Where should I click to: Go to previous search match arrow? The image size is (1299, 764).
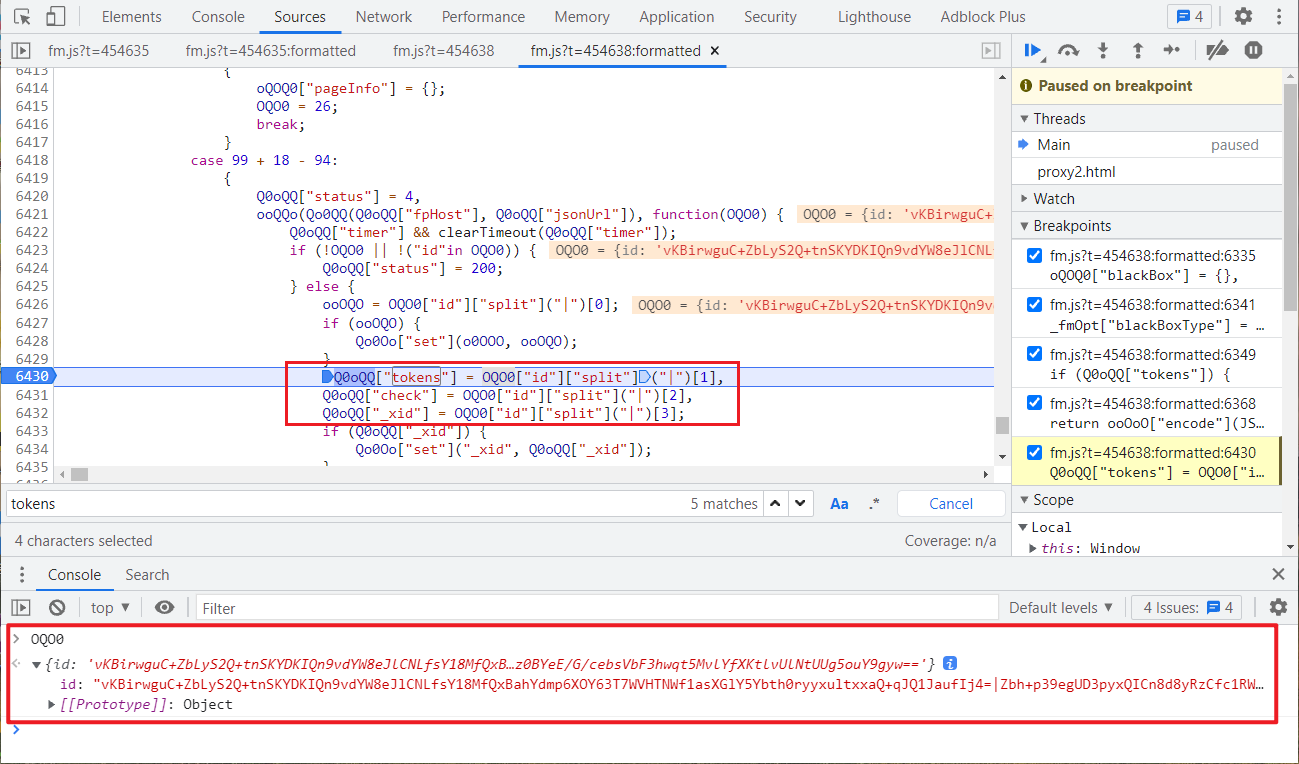(777, 504)
